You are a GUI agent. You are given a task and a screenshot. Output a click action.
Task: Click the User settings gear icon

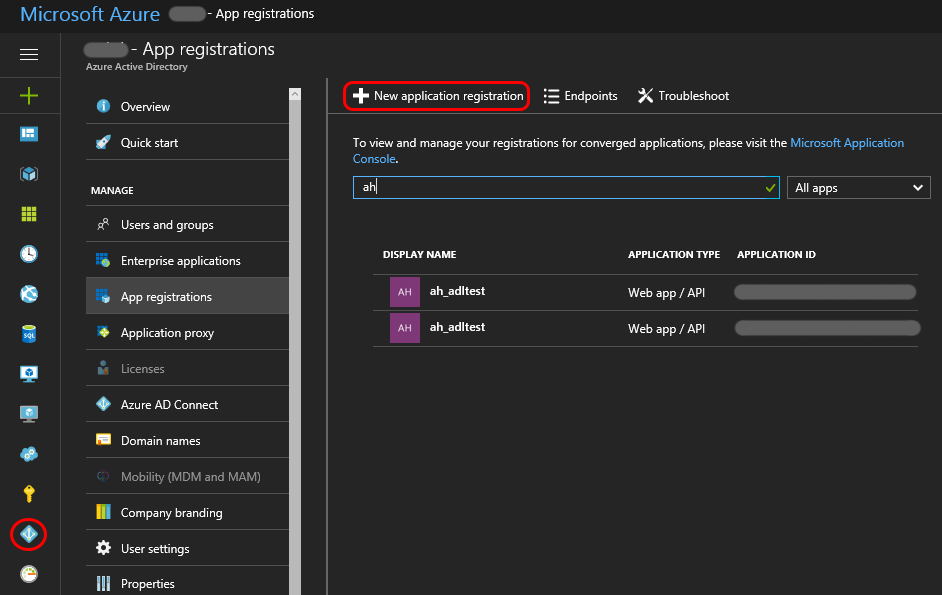[103, 548]
